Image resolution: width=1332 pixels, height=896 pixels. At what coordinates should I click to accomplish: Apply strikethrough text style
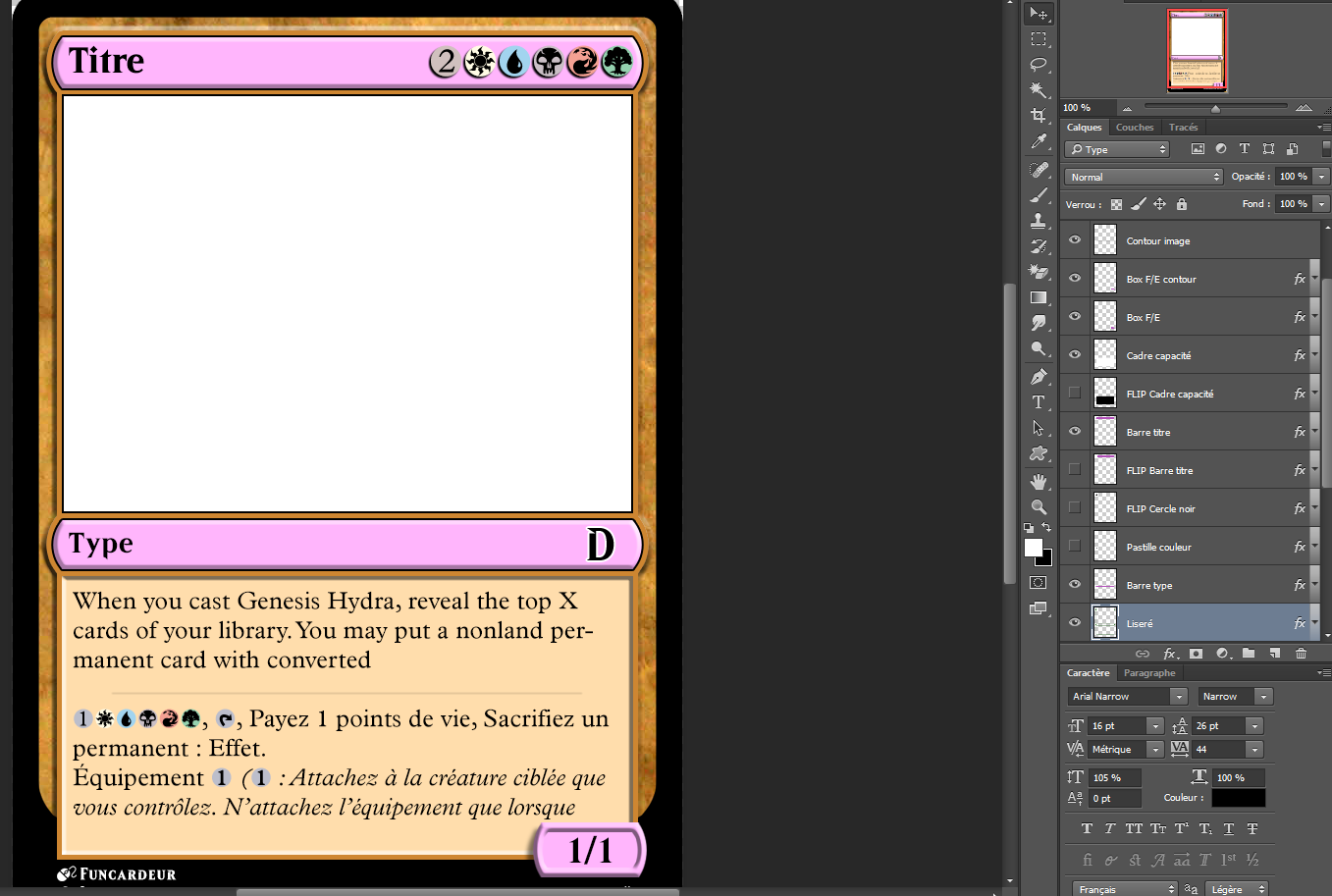(1252, 829)
